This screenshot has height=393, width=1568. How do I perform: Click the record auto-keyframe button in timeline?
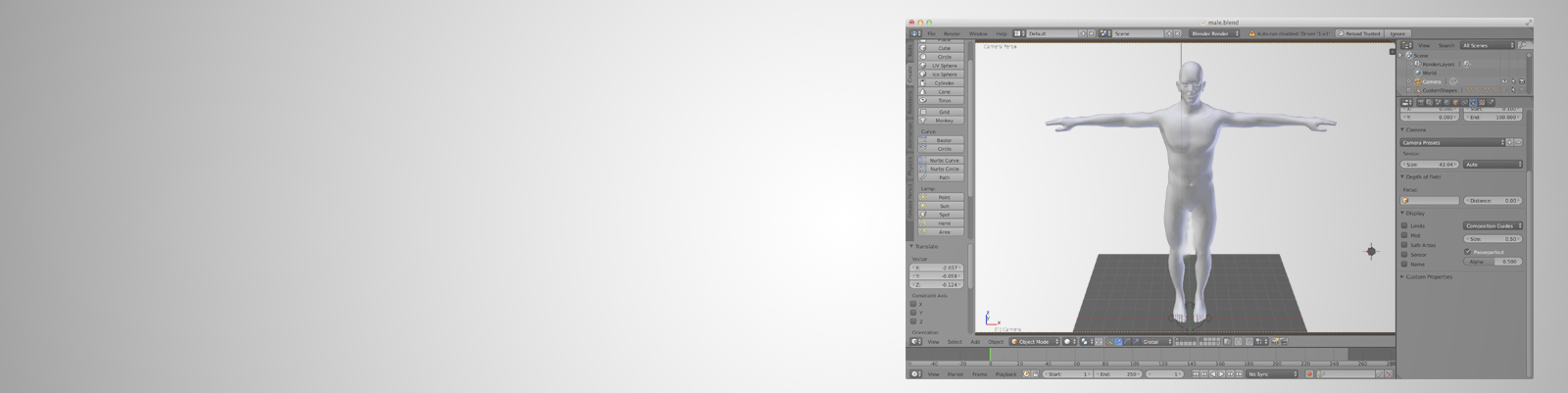(1308, 374)
